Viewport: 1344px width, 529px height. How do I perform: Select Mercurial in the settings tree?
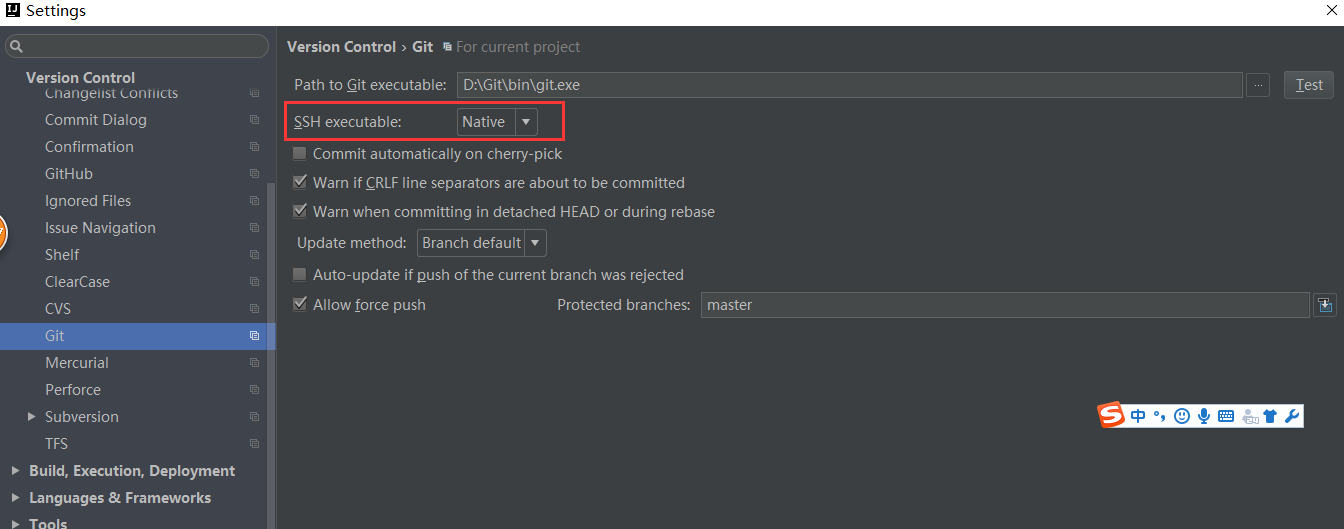coord(77,363)
